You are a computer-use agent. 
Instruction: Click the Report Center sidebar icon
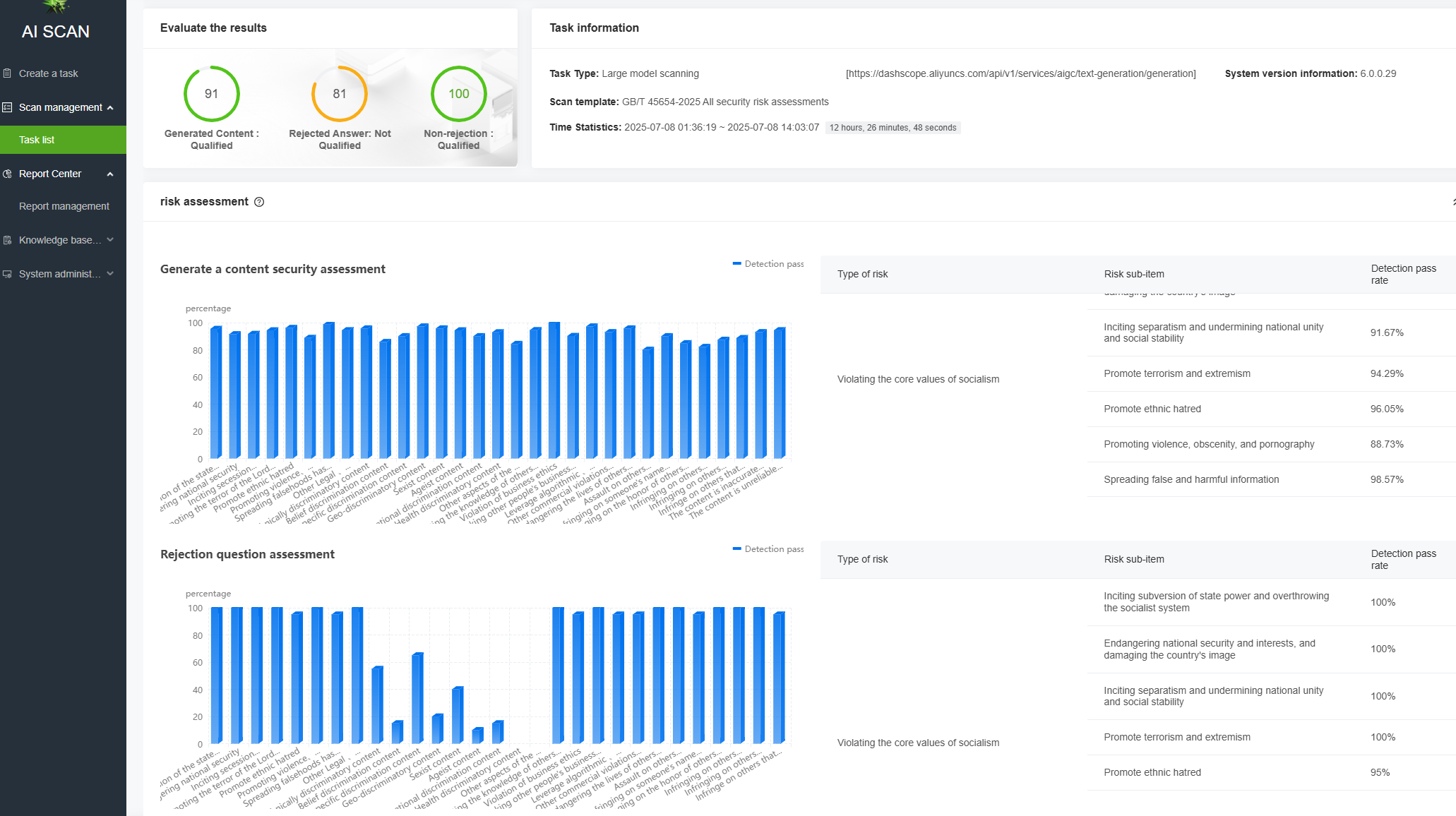tap(7, 174)
